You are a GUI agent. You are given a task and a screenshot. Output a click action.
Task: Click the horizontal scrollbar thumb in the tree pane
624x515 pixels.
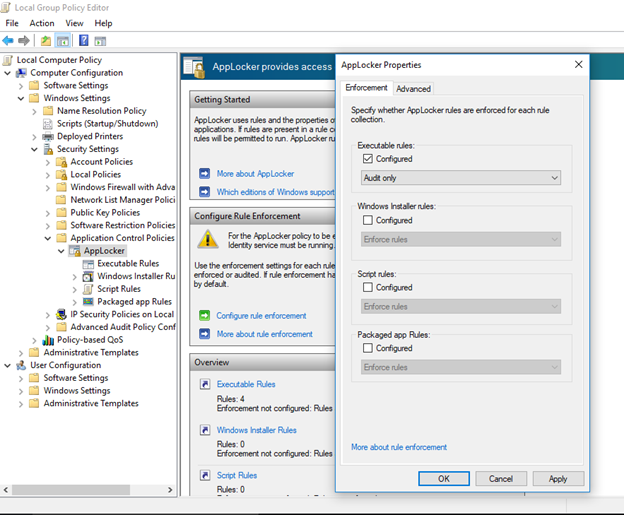tap(71, 490)
